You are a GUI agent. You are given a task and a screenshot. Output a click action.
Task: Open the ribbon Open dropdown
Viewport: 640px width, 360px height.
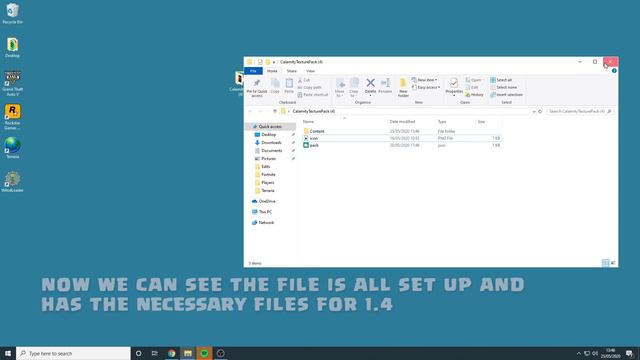[x=474, y=80]
